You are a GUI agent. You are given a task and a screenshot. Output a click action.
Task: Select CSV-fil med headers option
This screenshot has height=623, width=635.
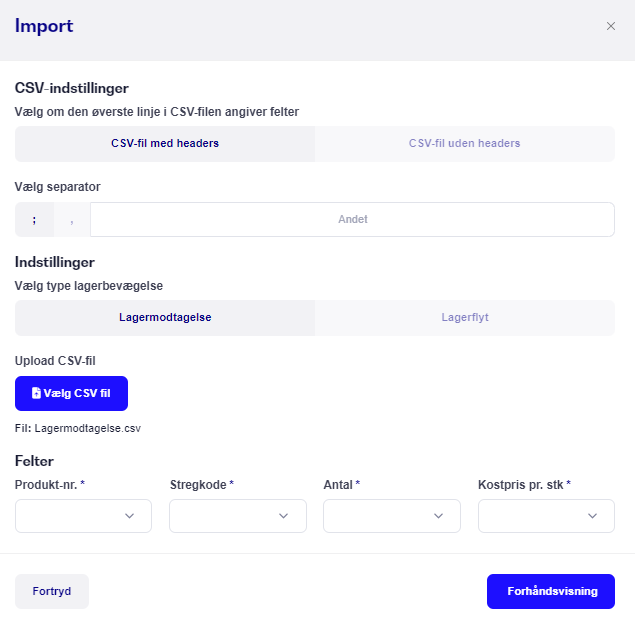pyautogui.click(x=165, y=144)
